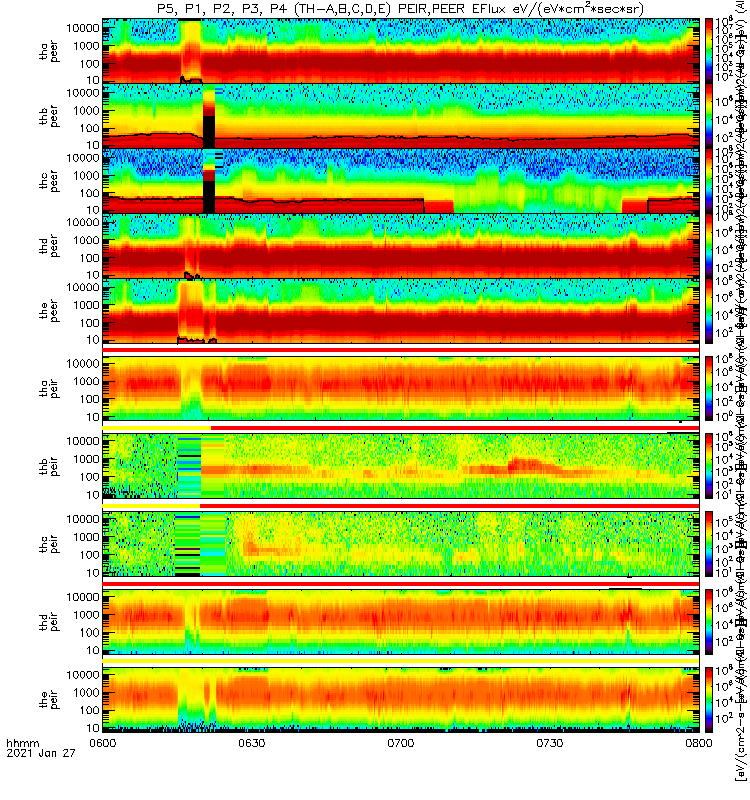Screen dimensions: 750x800
Task: Click the 10000 tick label on thb peir axis
Action: click(82, 441)
